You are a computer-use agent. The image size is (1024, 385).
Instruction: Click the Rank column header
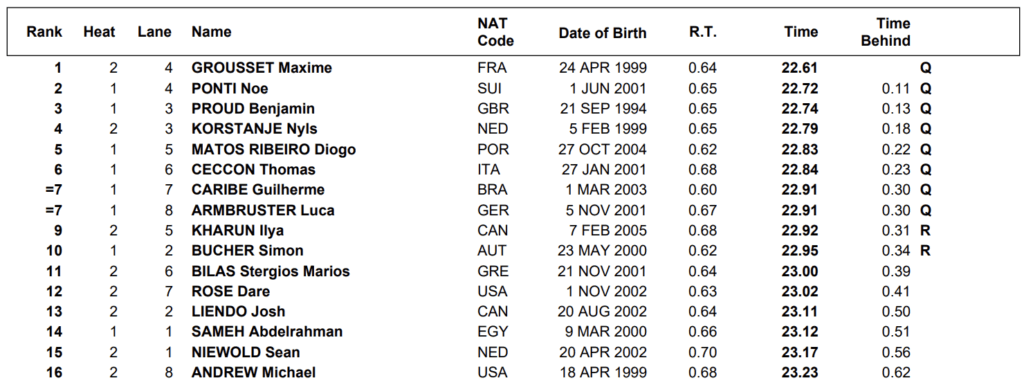pyautogui.click(x=44, y=32)
